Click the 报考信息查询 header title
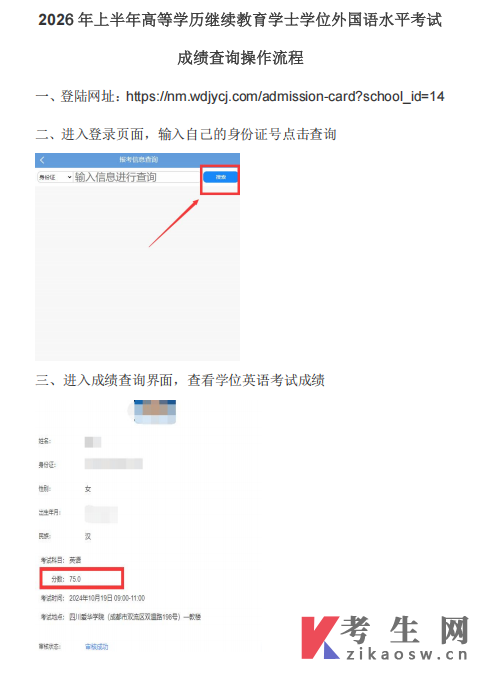This screenshot has width=483, height=673. coord(139,160)
